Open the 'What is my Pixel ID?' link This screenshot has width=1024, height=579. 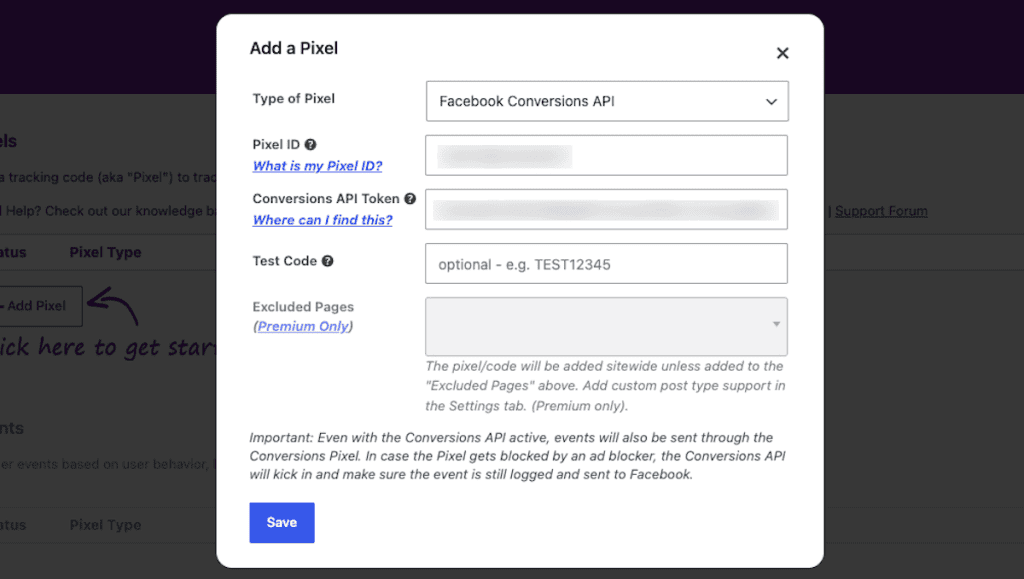click(317, 166)
